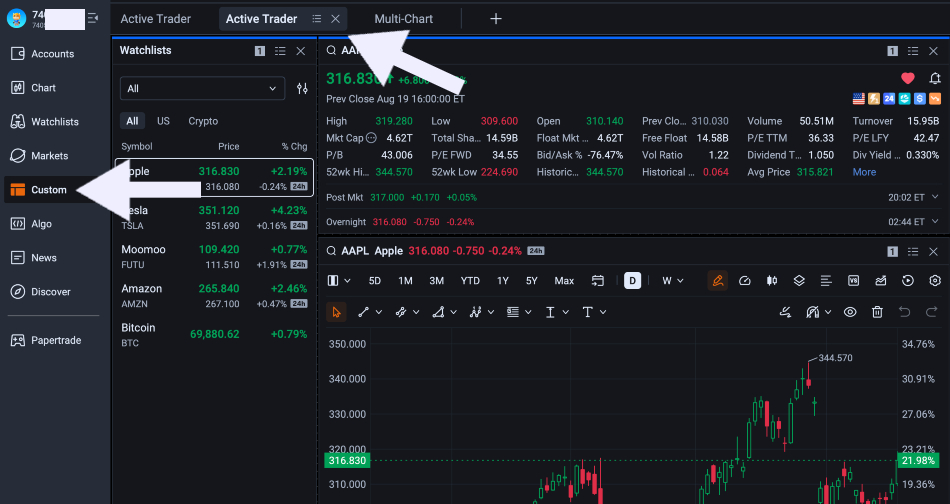Expand the Overnight row chevron
Image resolution: width=950 pixels, height=504 pixels.
coord(935,222)
